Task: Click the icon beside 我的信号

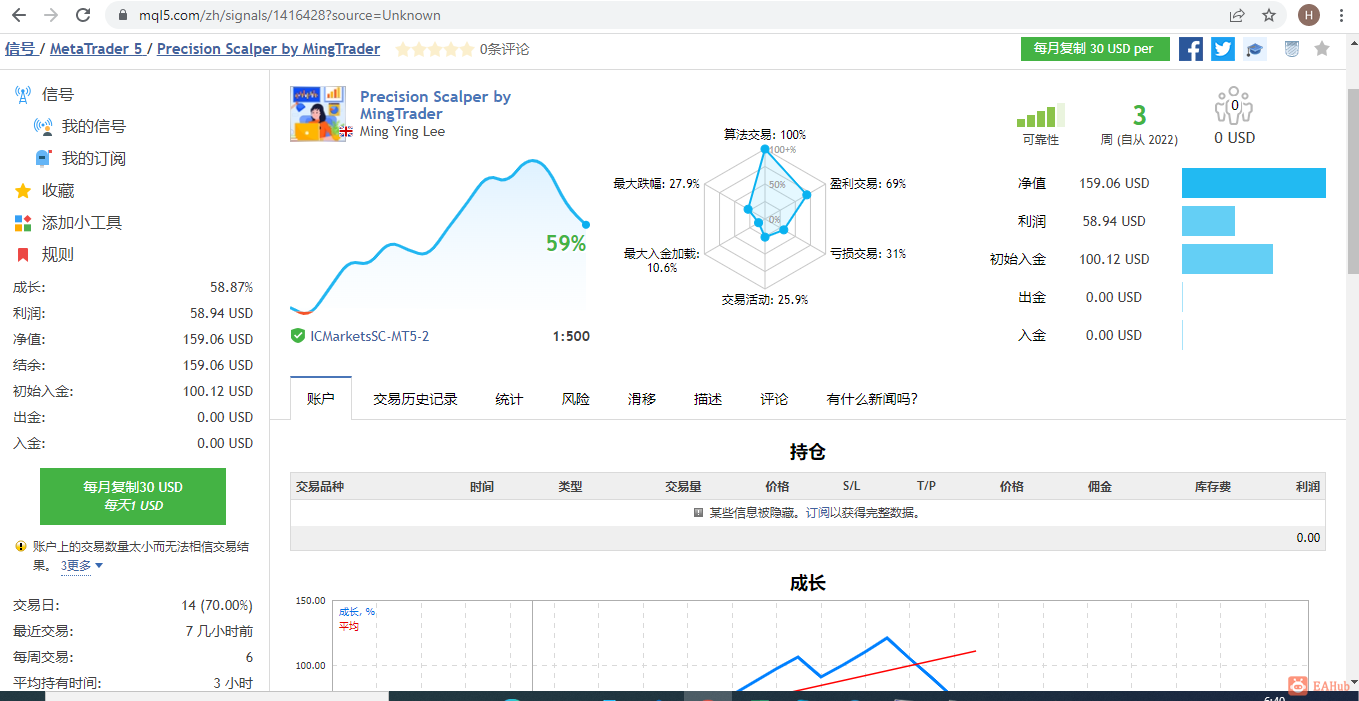Action: 43,127
